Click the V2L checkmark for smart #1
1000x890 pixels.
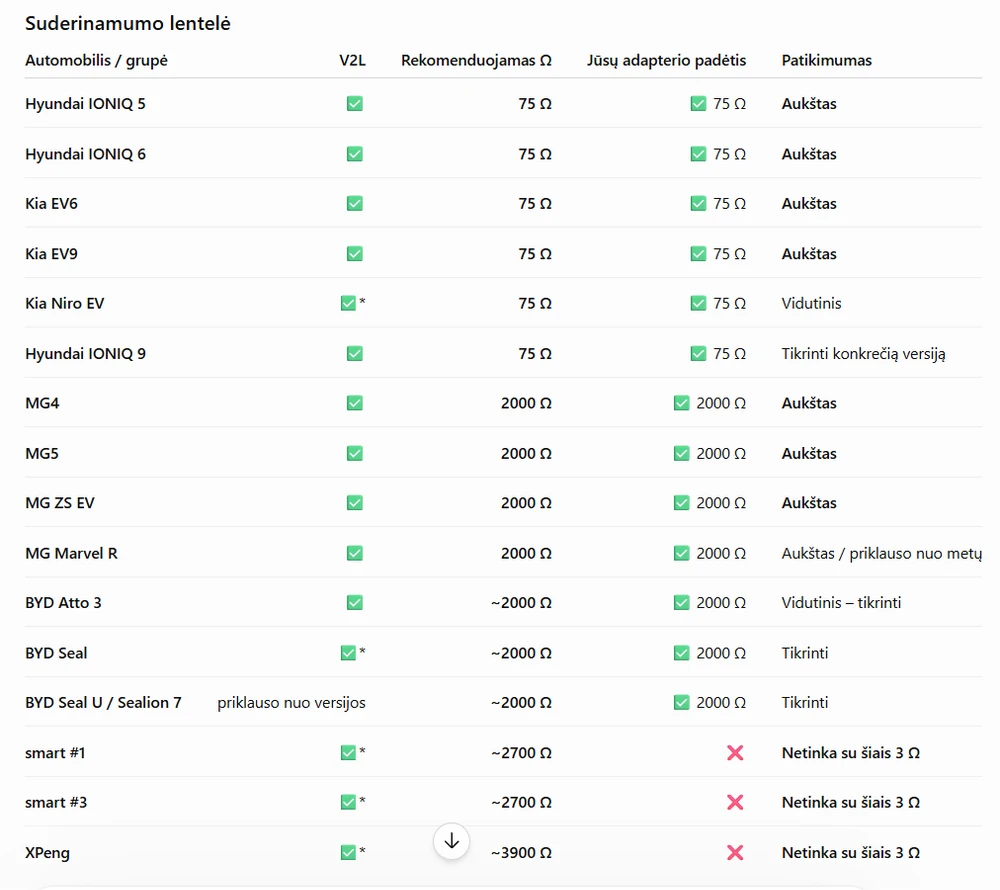coord(348,753)
